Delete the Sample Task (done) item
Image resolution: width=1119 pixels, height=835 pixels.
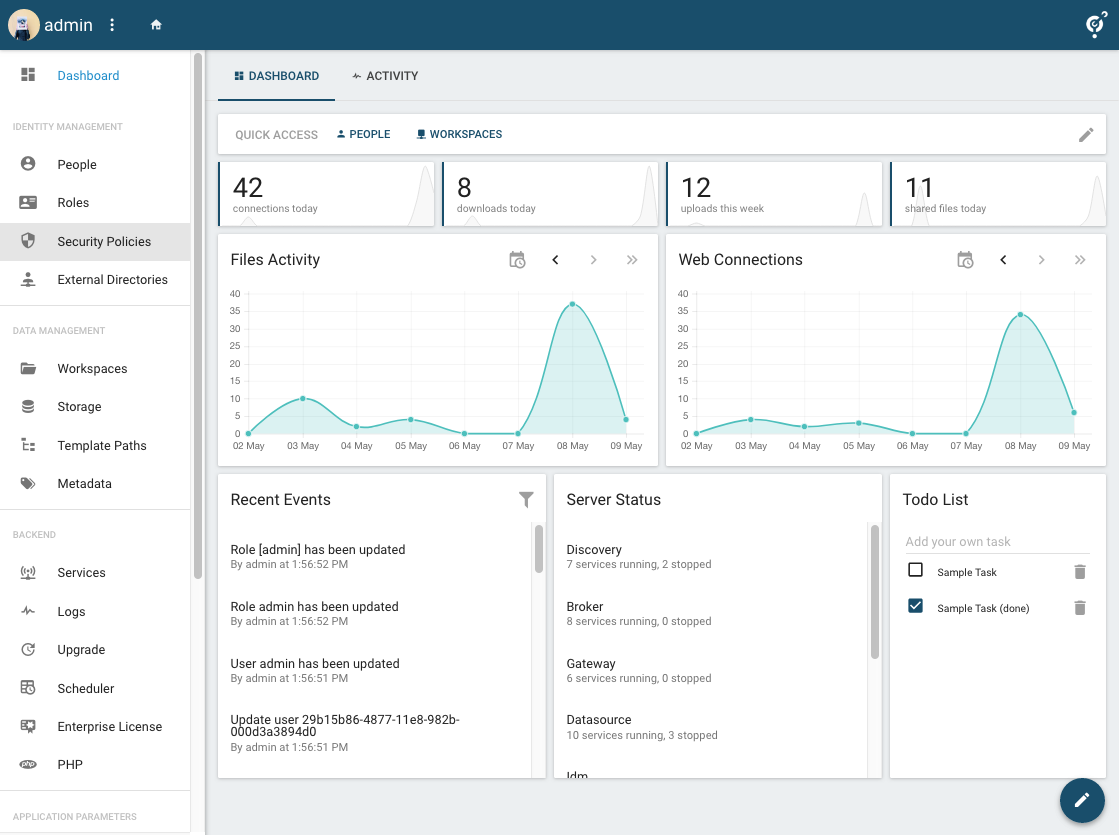click(x=1079, y=608)
